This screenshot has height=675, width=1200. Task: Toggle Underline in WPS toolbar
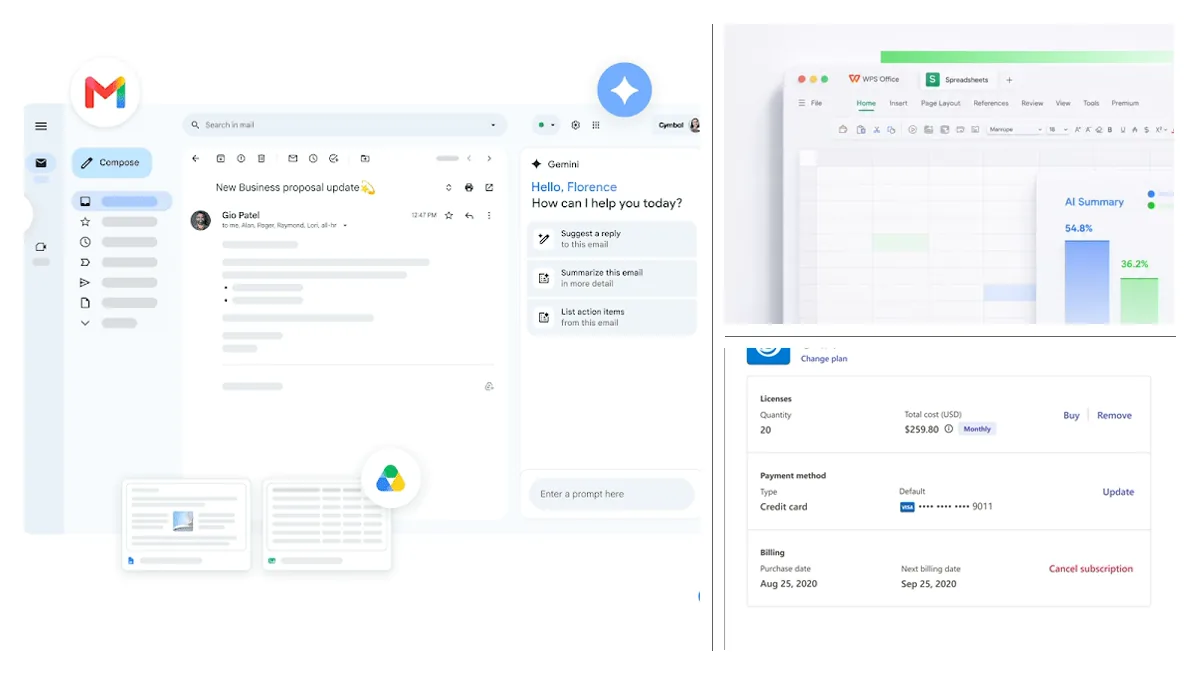click(1123, 129)
